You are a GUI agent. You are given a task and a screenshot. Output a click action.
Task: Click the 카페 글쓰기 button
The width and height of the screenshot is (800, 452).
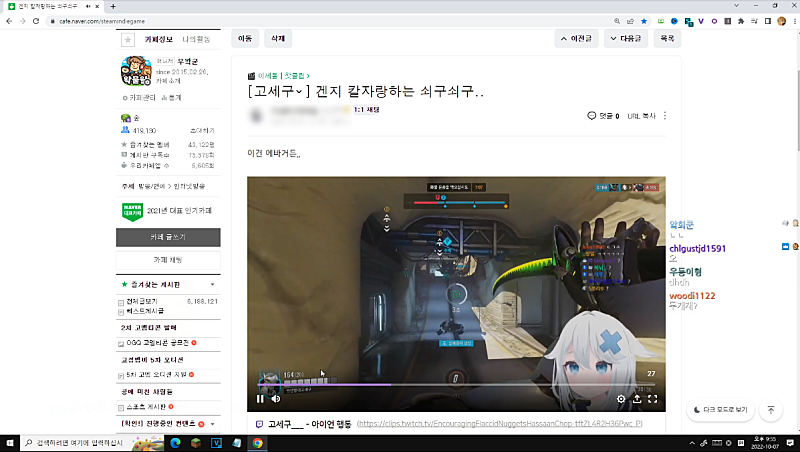(168, 237)
